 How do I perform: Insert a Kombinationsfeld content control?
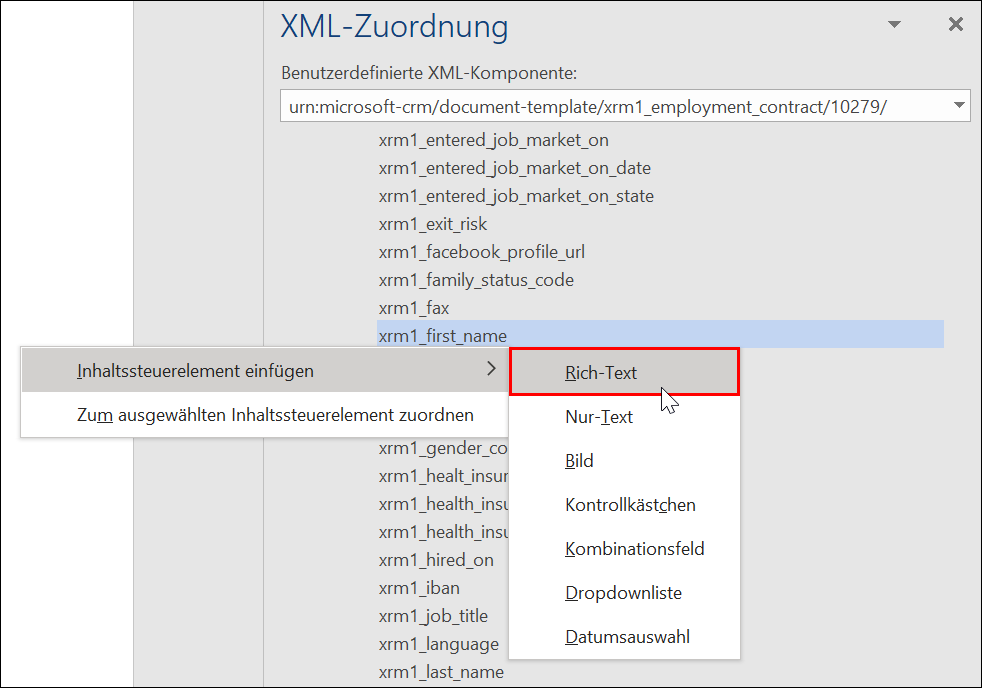tap(634, 549)
